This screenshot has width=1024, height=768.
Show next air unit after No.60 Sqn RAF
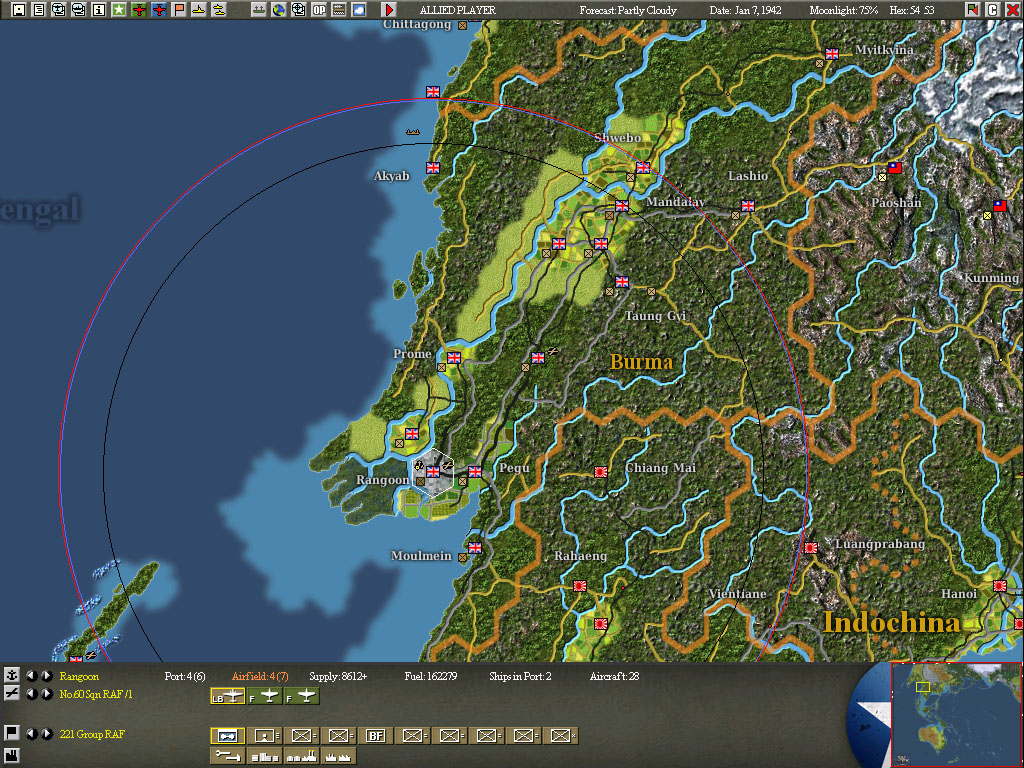click(x=46, y=694)
